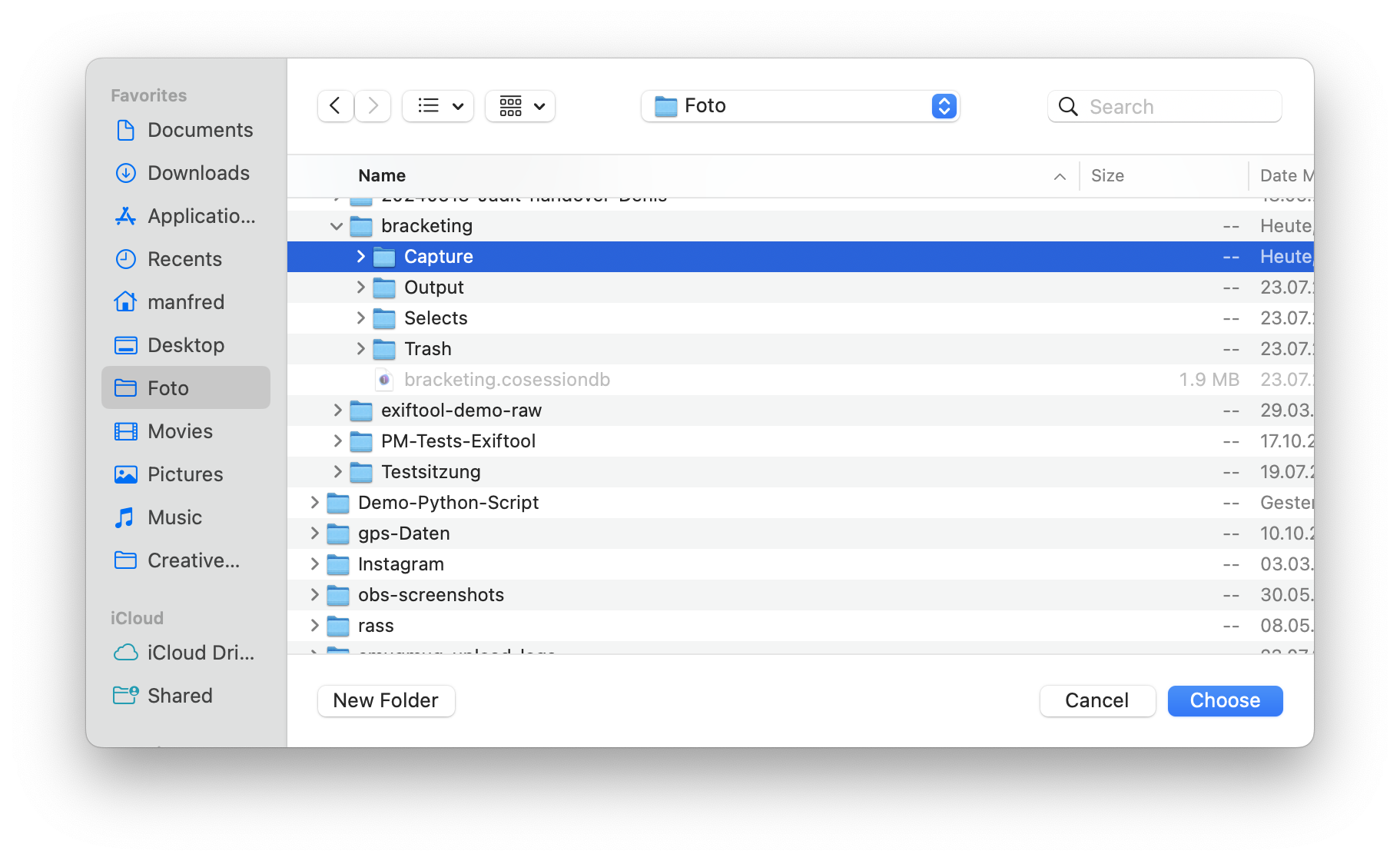
Task: Toggle the Name sort direction arrow
Action: coord(1060,177)
